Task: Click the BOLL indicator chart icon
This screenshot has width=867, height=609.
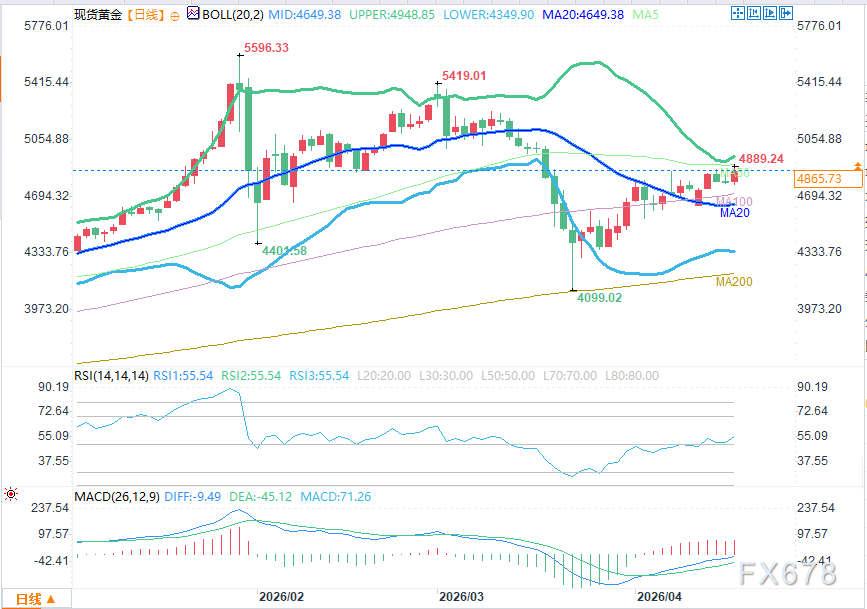Action: [193, 16]
